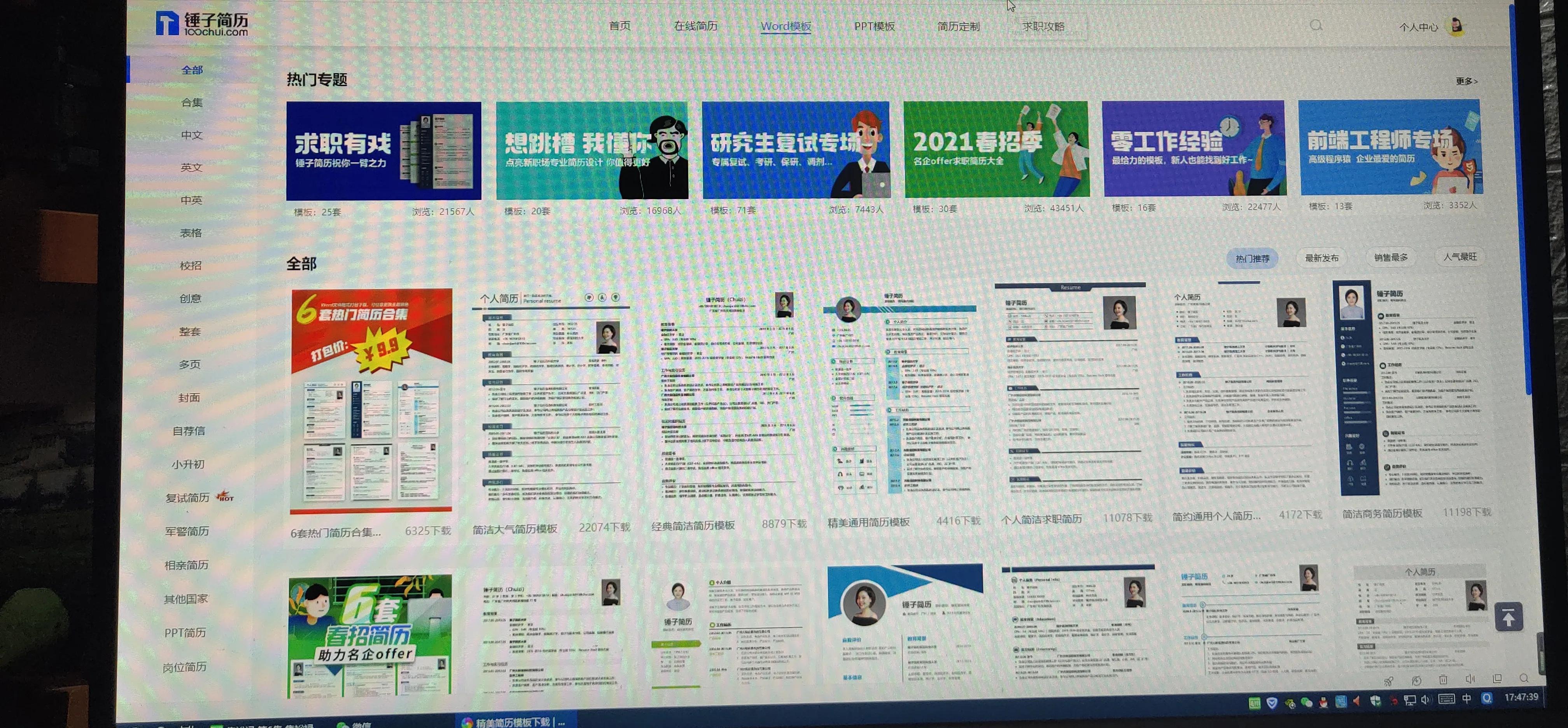Screen dimensions: 1568x728
Task: Go to 首页 in top navigation
Action: (619, 26)
